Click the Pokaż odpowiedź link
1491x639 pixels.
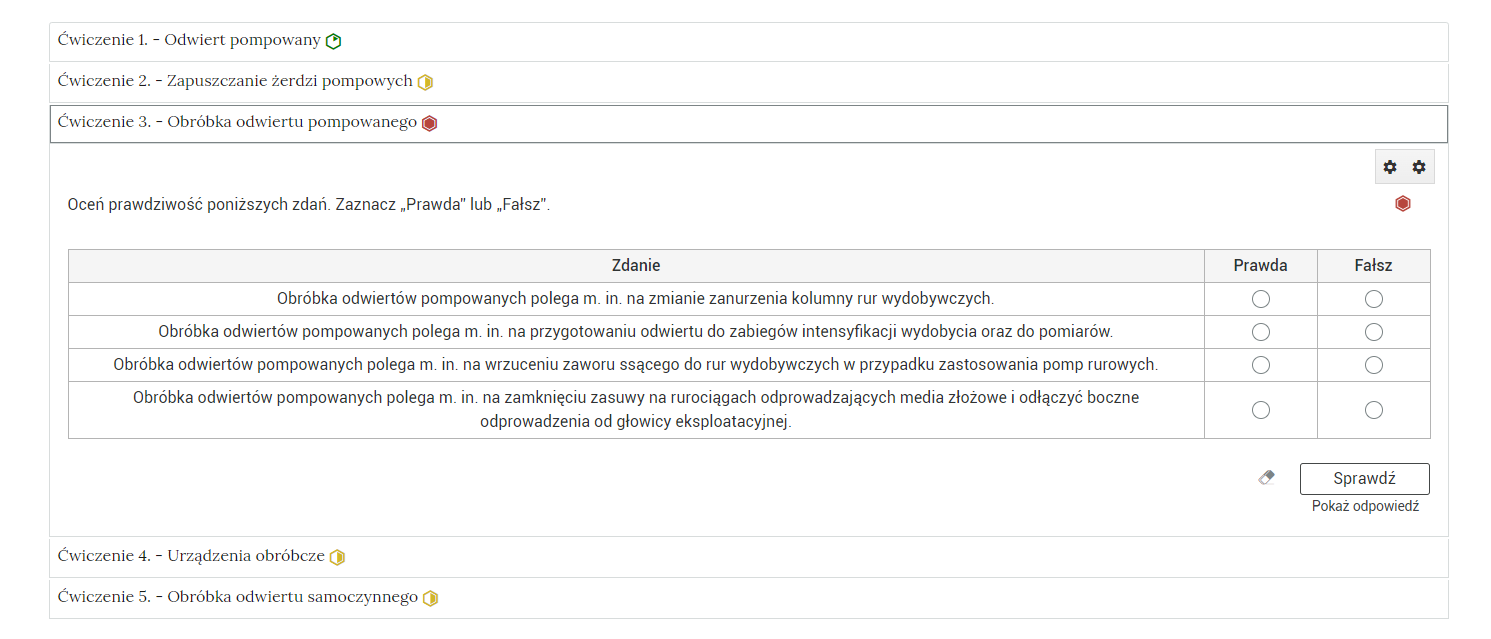[x=1364, y=507]
